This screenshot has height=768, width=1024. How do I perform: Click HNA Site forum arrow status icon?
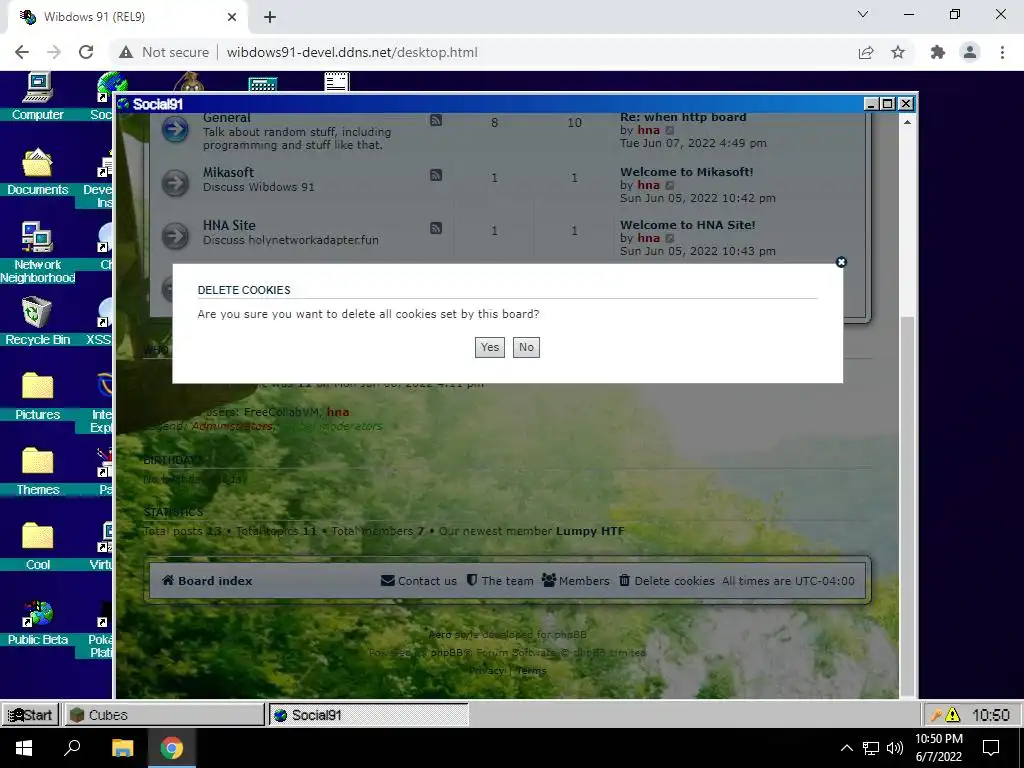pyautogui.click(x=175, y=236)
